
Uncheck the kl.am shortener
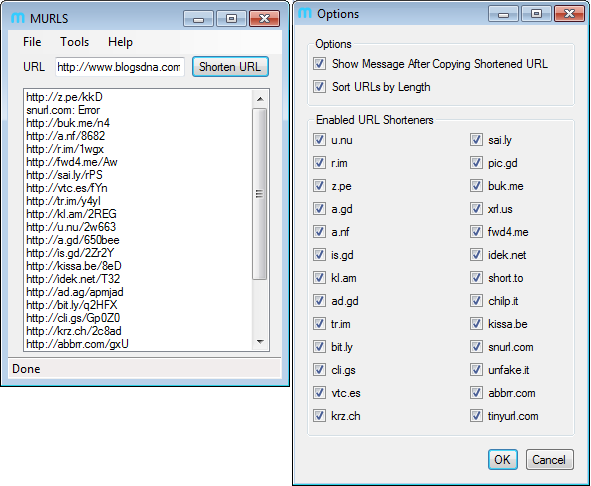pyautogui.click(x=319, y=278)
